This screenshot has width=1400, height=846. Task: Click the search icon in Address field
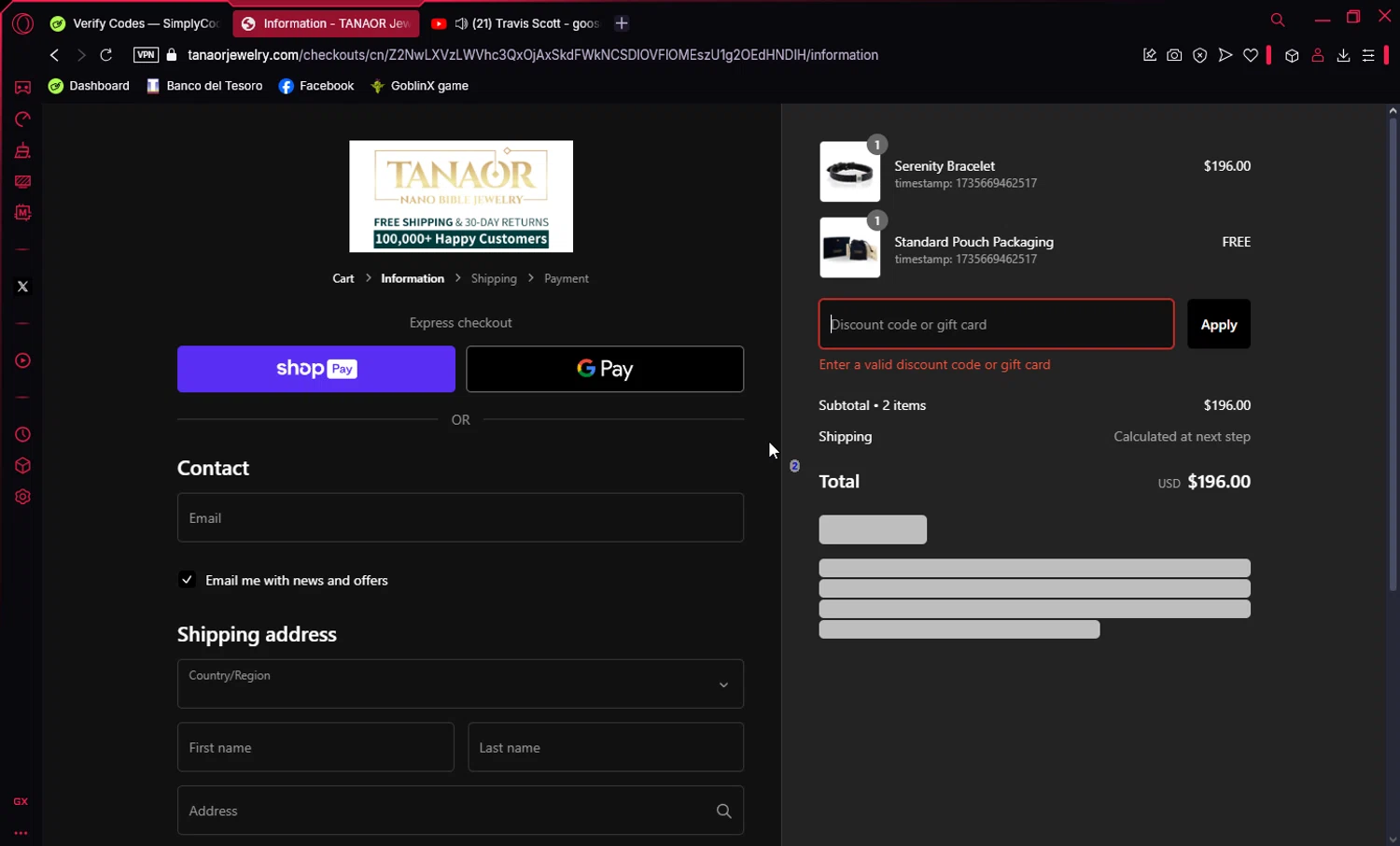[x=723, y=811]
